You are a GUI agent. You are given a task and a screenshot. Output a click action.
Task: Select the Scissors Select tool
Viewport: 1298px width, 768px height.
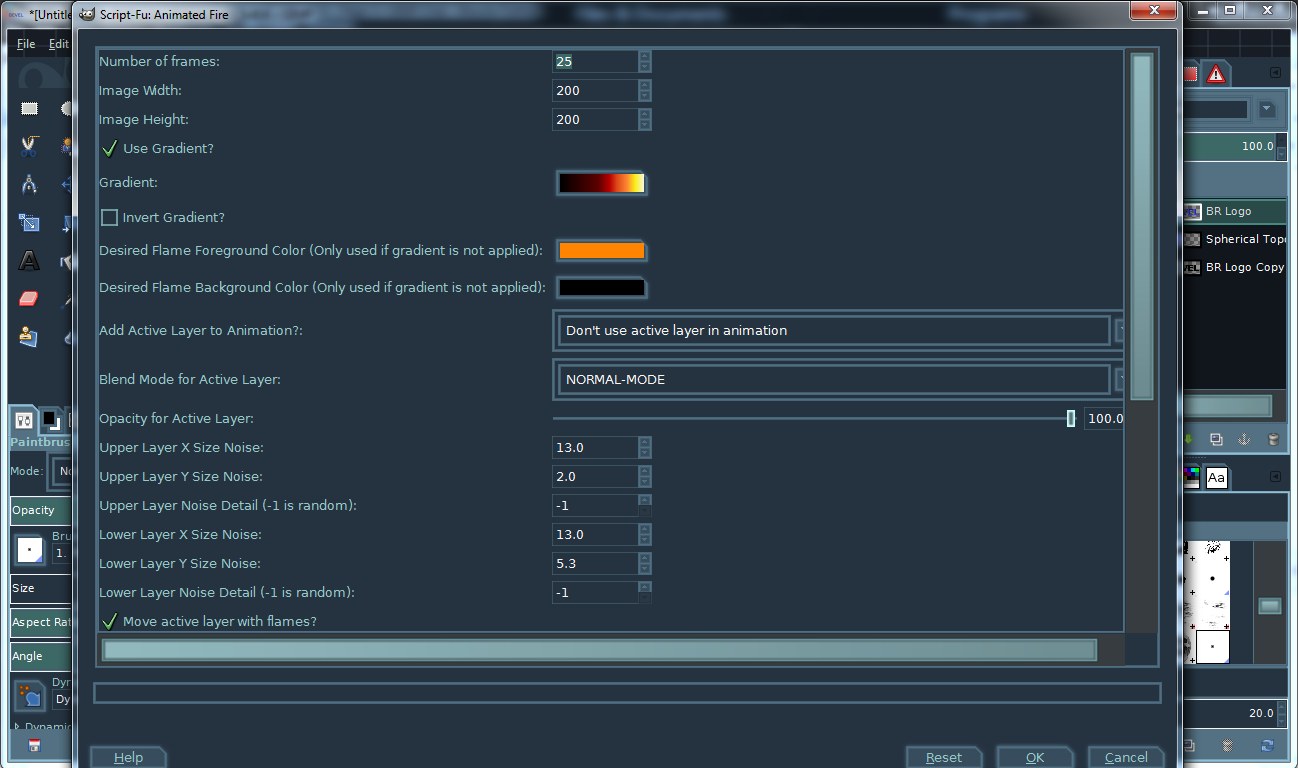pyautogui.click(x=29, y=146)
